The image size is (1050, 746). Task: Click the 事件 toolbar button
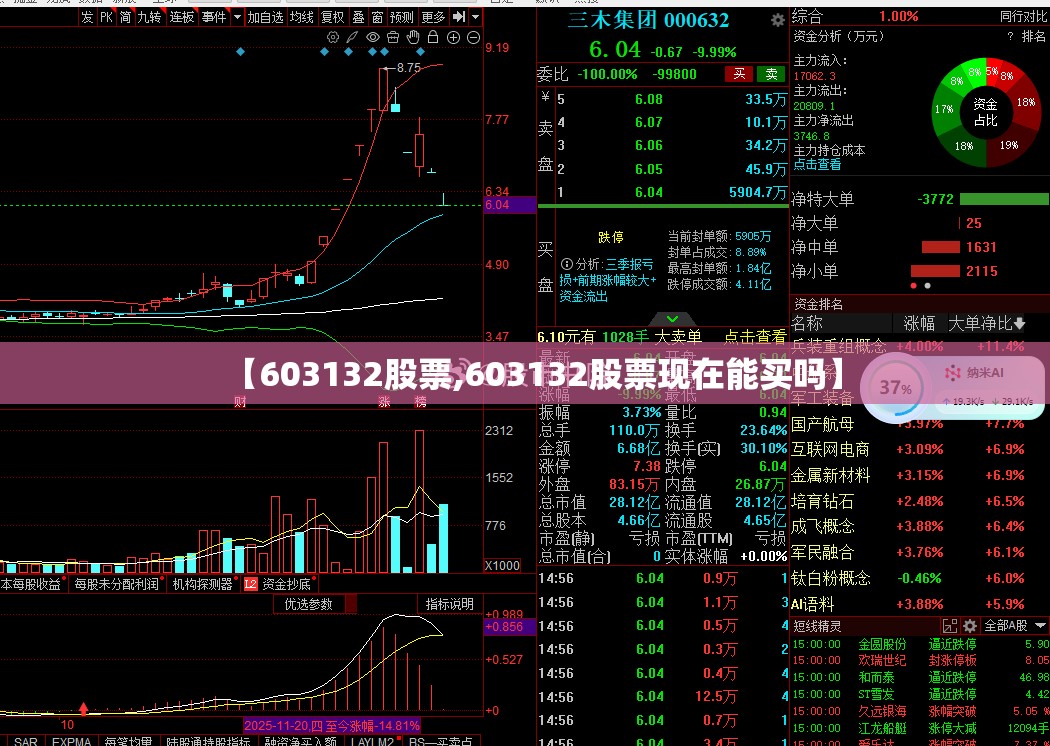pyautogui.click(x=214, y=17)
